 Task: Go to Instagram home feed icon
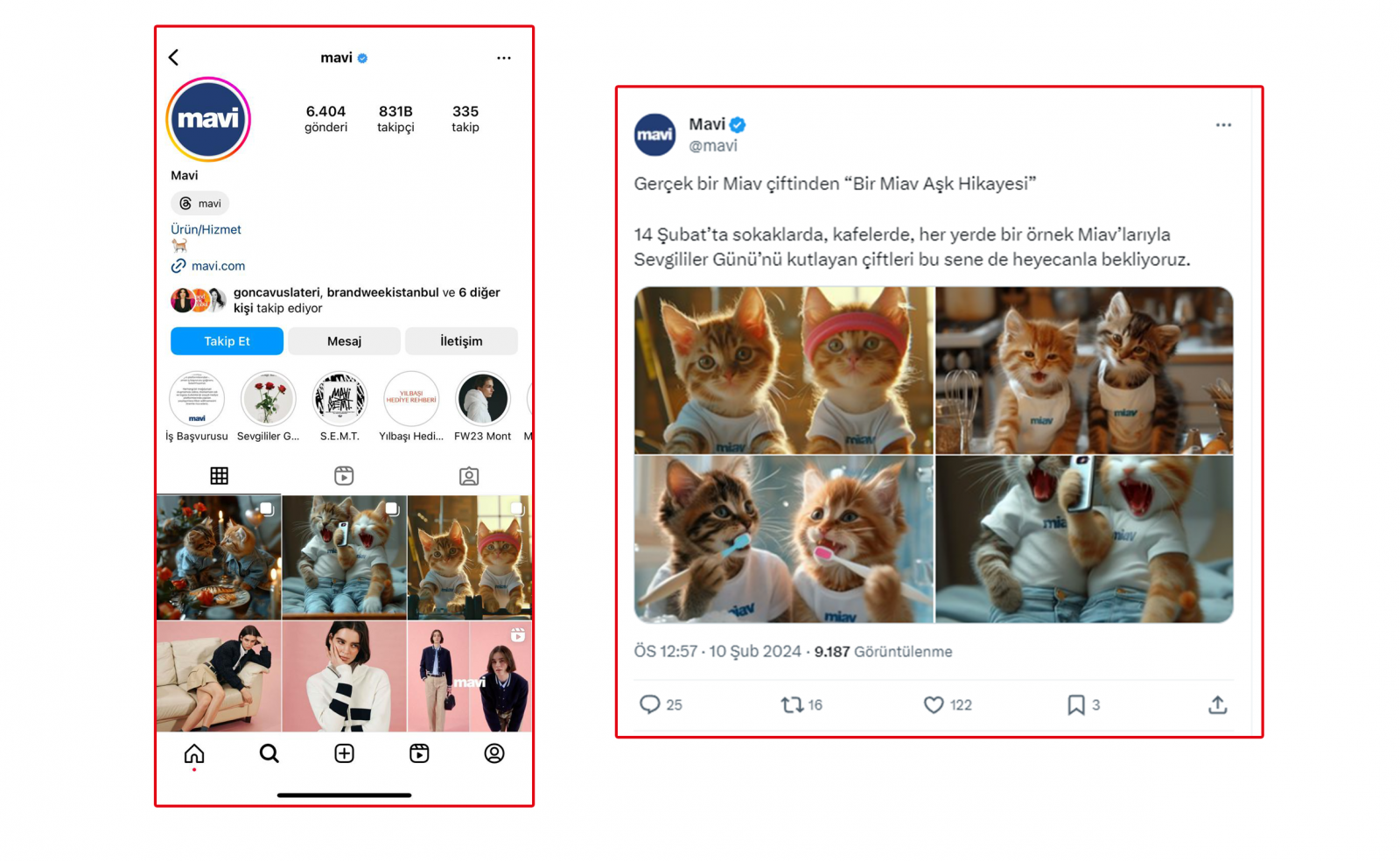194,753
